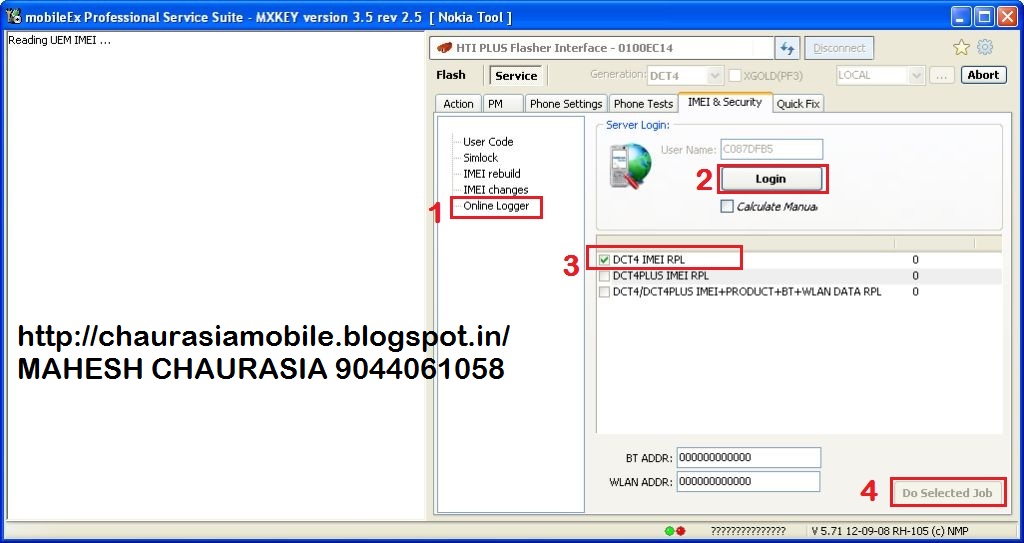Select the IMEI & Security tab
Viewport: 1024px width, 543px height.
click(725, 102)
